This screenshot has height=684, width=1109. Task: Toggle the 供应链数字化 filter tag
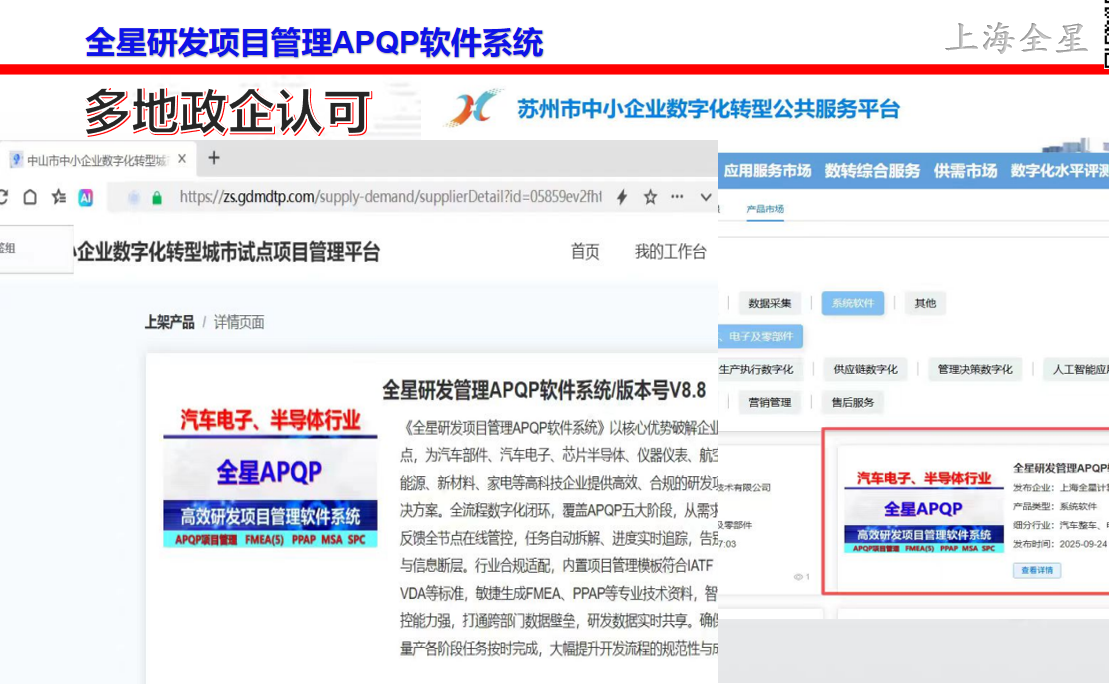click(x=865, y=369)
